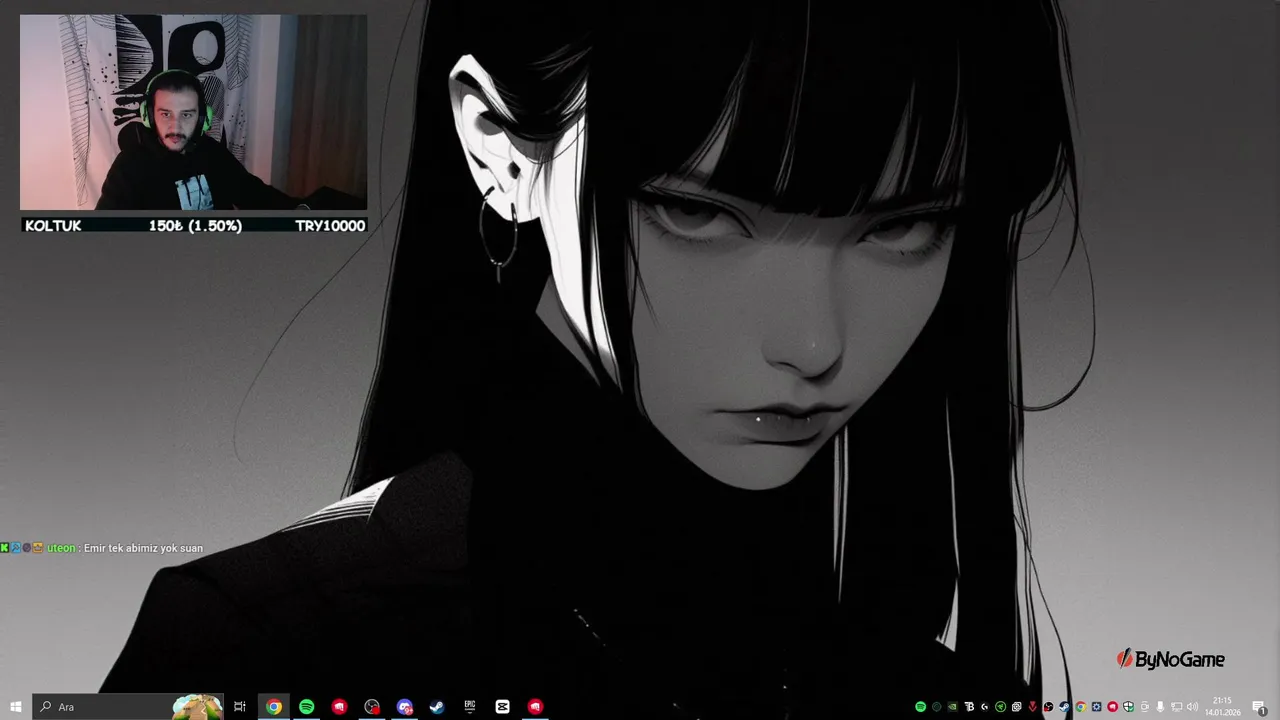Viewport: 1280px width, 720px height.
Task: Click the '150₺ (1.50%)' progress text
Action: [x=195, y=226]
